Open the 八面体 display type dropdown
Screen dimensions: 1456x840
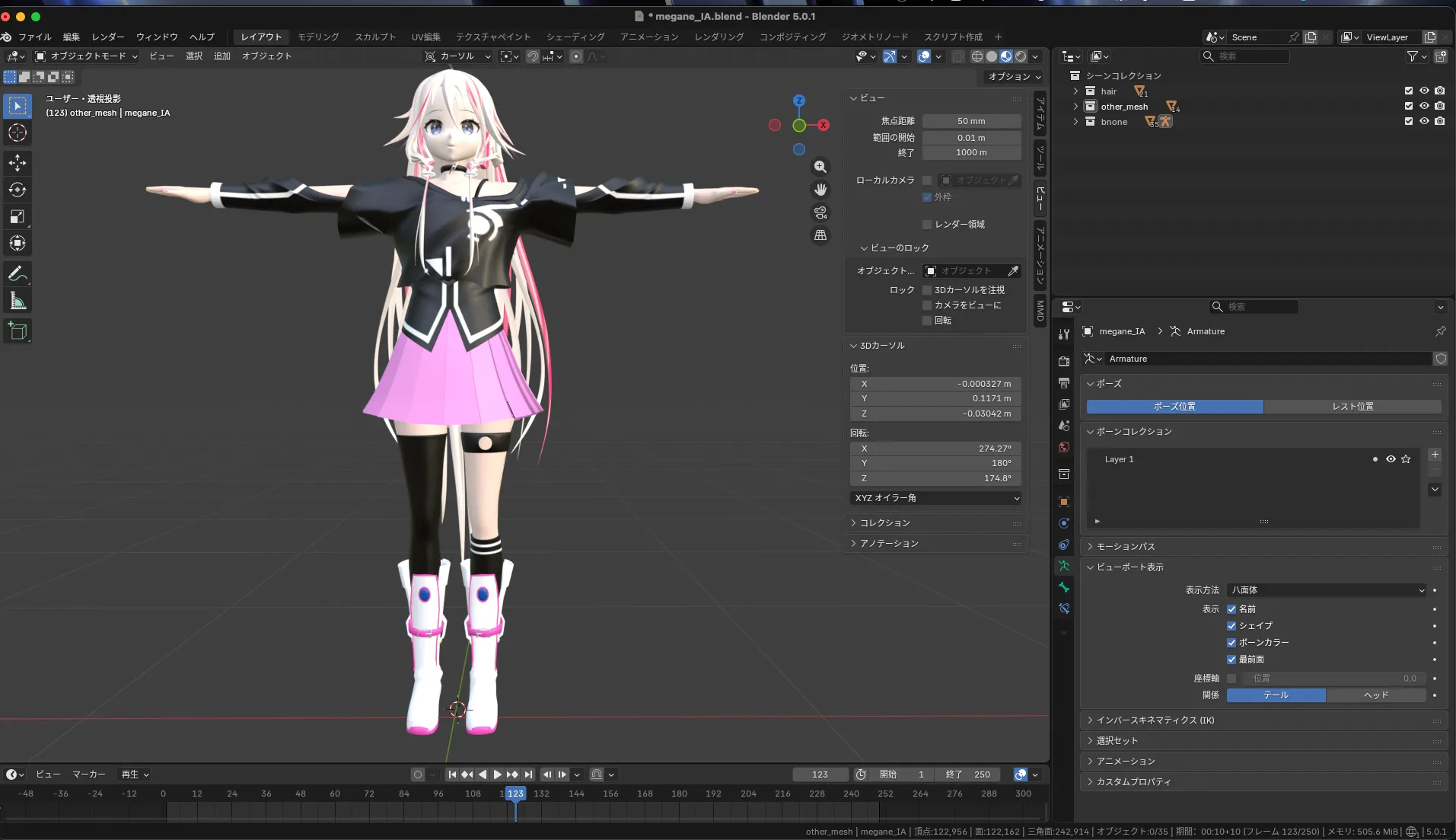click(x=1327, y=590)
